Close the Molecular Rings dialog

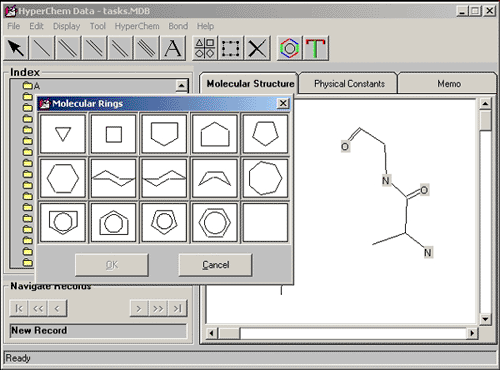(283, 103)
